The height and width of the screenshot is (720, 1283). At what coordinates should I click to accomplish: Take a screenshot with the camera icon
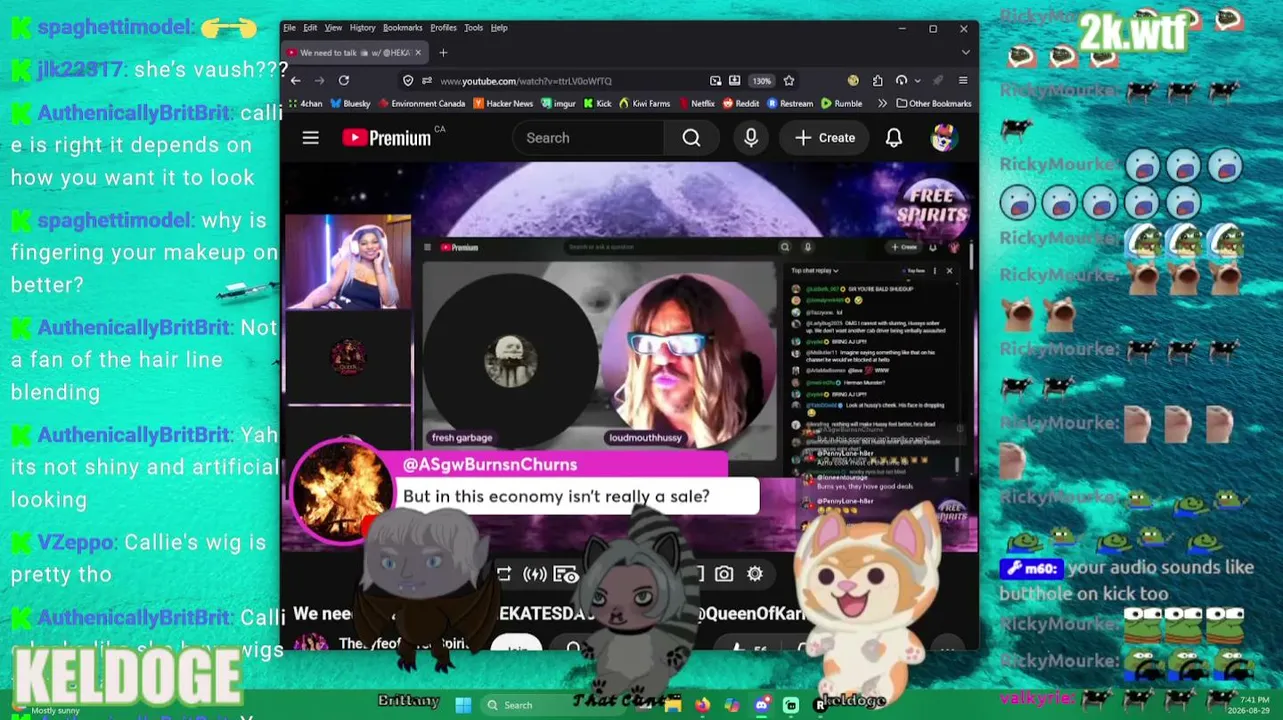tap(724, 574)
